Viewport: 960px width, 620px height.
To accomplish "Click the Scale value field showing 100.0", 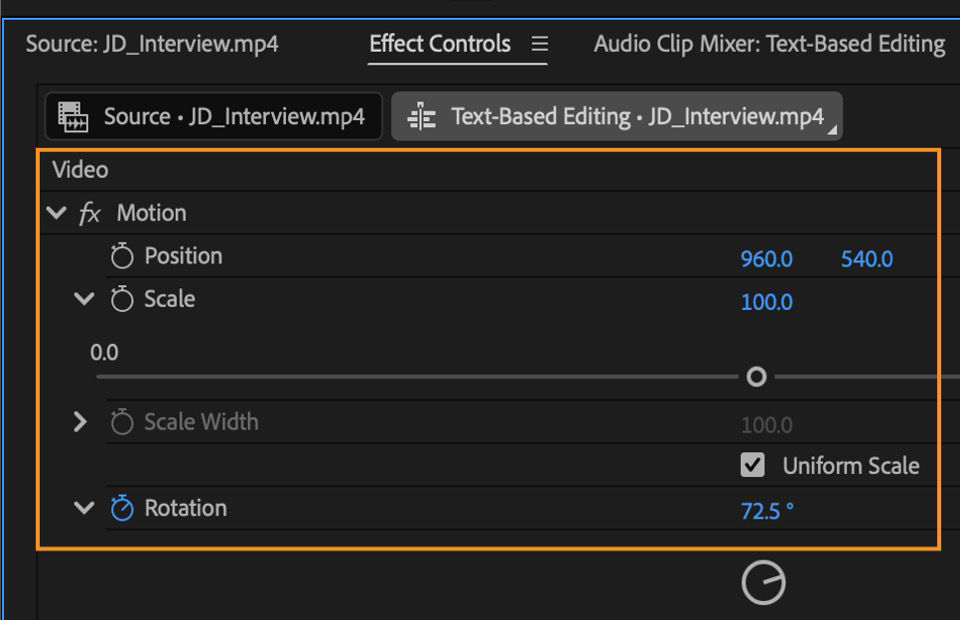I will click(x=764, y=298).
